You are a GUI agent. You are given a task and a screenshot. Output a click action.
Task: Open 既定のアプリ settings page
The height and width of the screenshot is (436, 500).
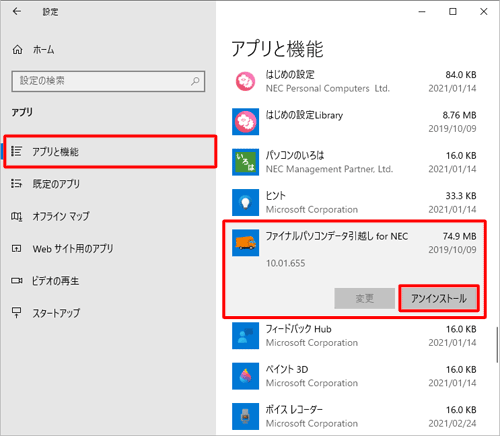[108, 184]
